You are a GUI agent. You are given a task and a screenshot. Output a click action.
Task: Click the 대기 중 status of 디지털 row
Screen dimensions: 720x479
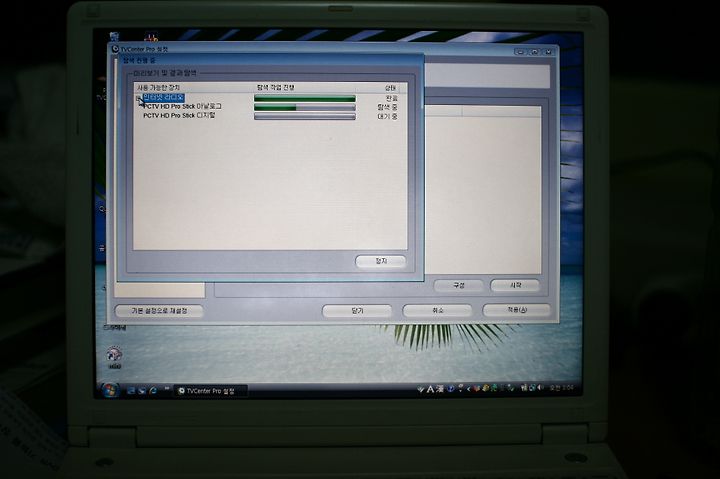pos(388,117)
